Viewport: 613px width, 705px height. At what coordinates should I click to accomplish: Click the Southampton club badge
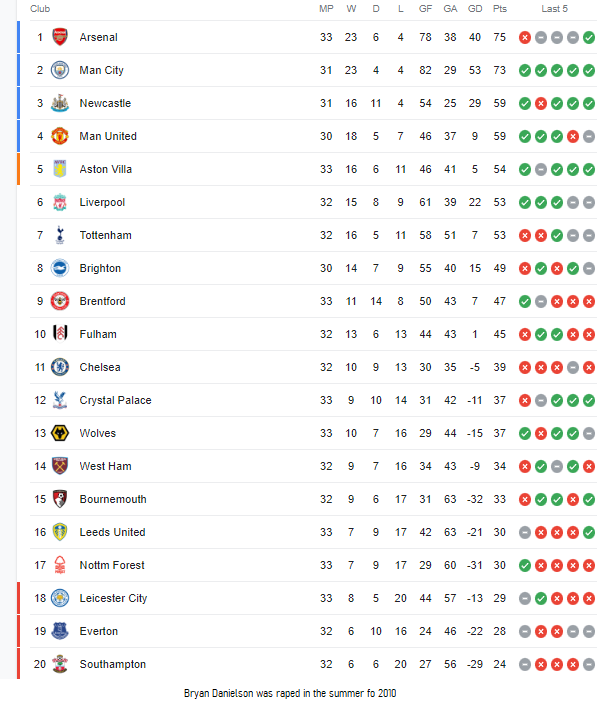click(60, 664)
